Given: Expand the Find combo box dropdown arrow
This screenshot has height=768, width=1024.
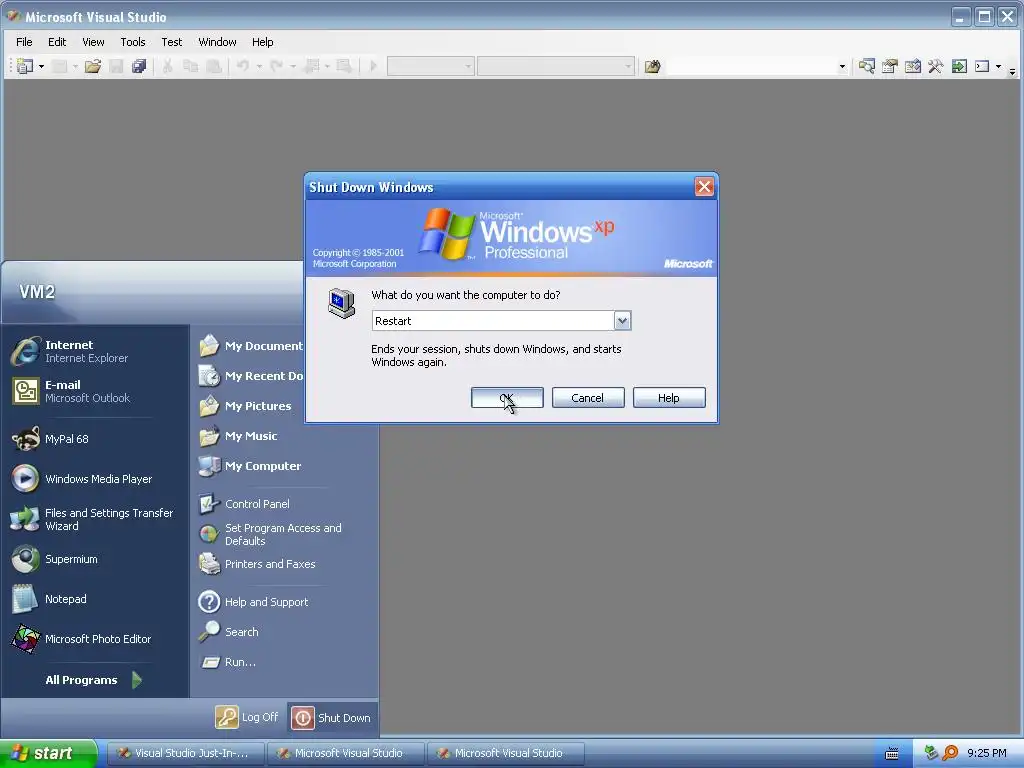Looking at the screenshot, I should (842, 66).
